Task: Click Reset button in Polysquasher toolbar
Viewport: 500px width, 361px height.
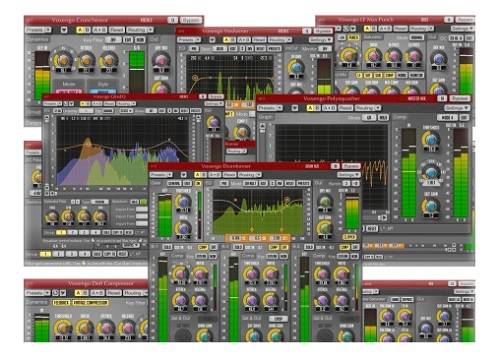Action: coord(346,108)
